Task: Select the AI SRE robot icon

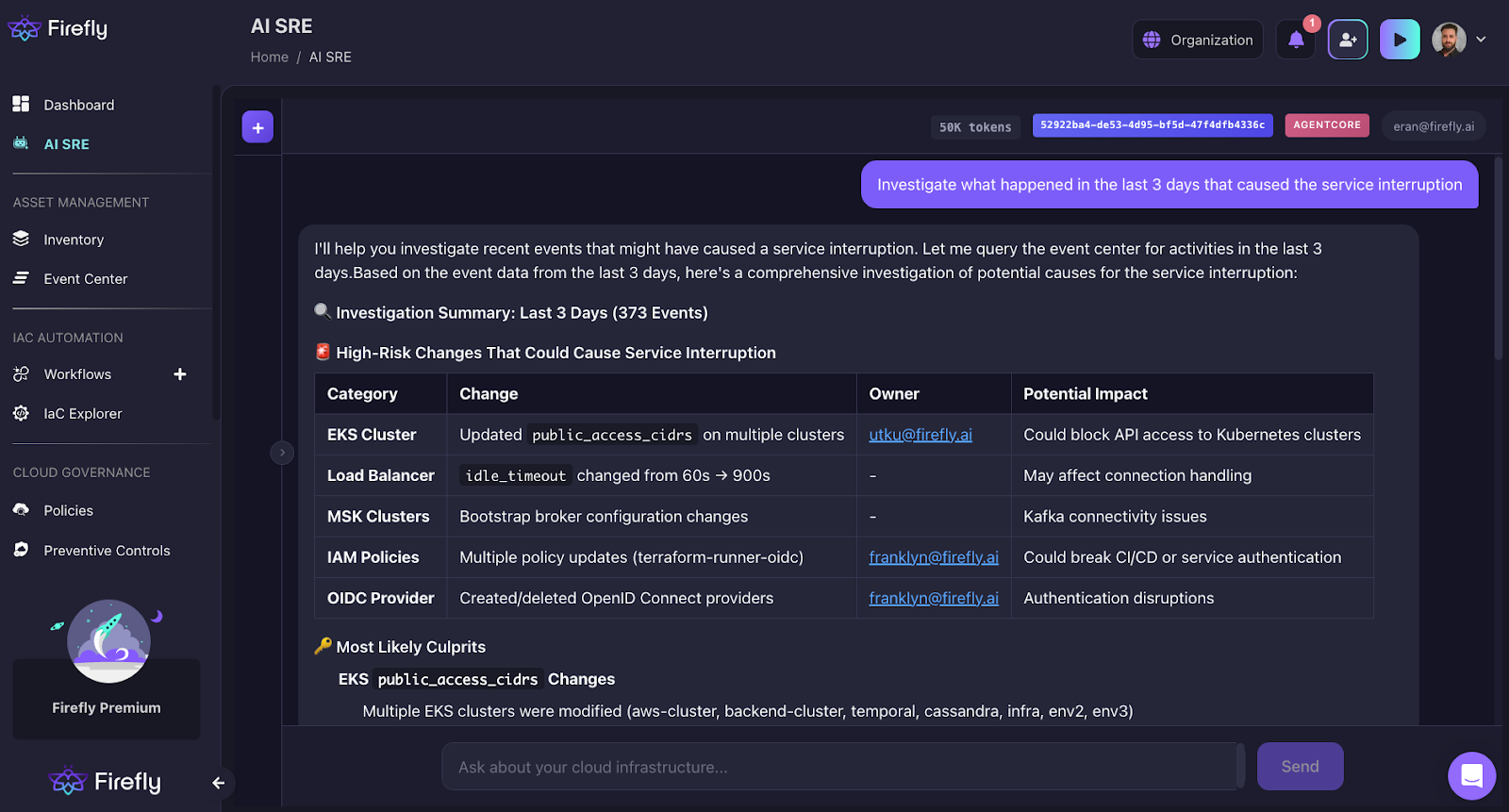Action: click(21, 143)
